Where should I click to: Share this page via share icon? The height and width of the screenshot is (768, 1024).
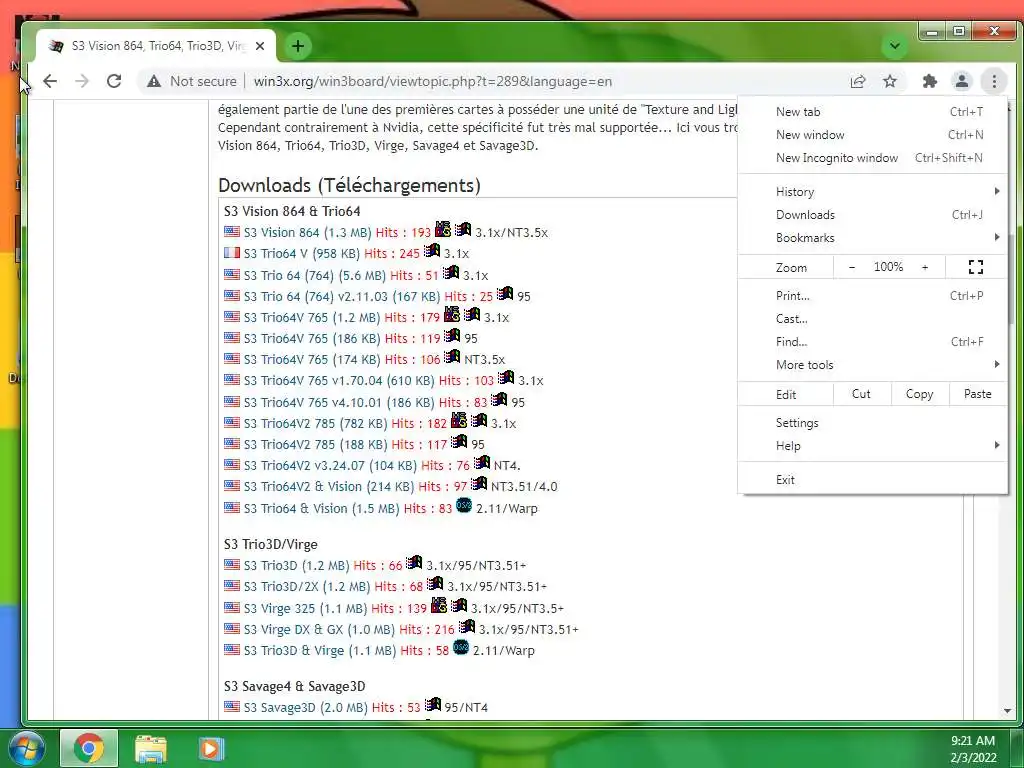[857, 81]
